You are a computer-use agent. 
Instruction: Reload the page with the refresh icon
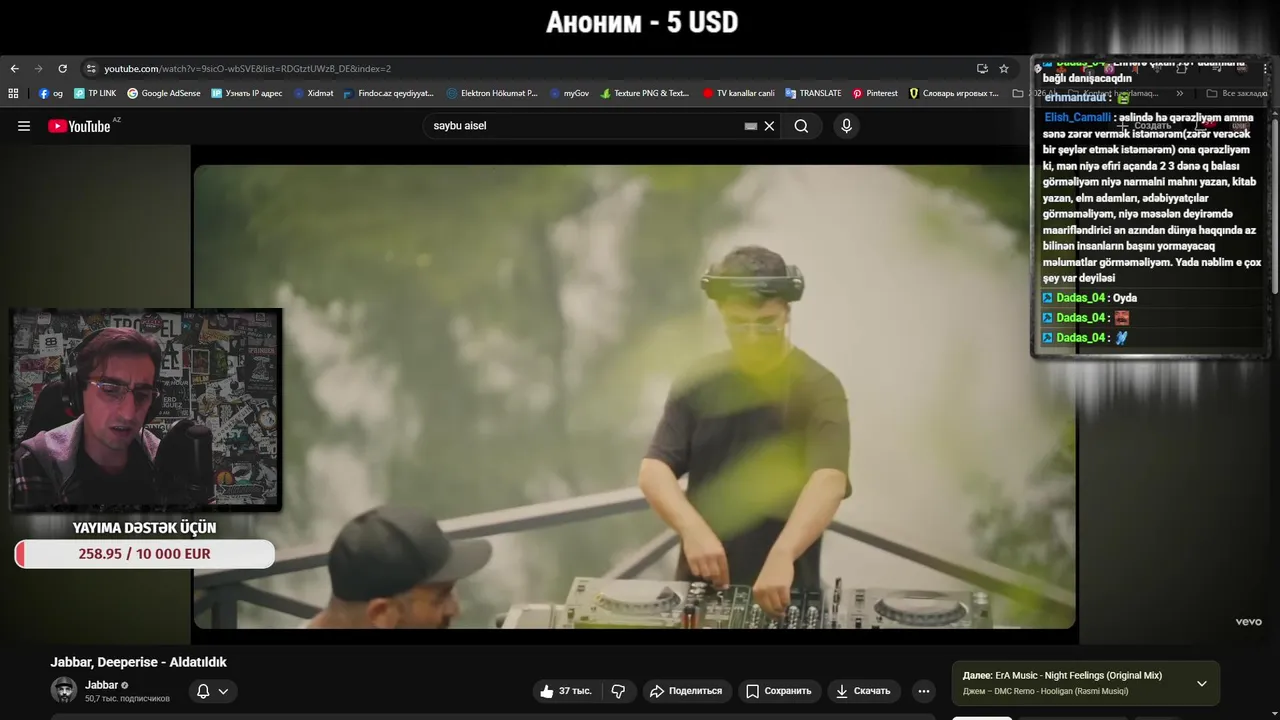(62, 69)
